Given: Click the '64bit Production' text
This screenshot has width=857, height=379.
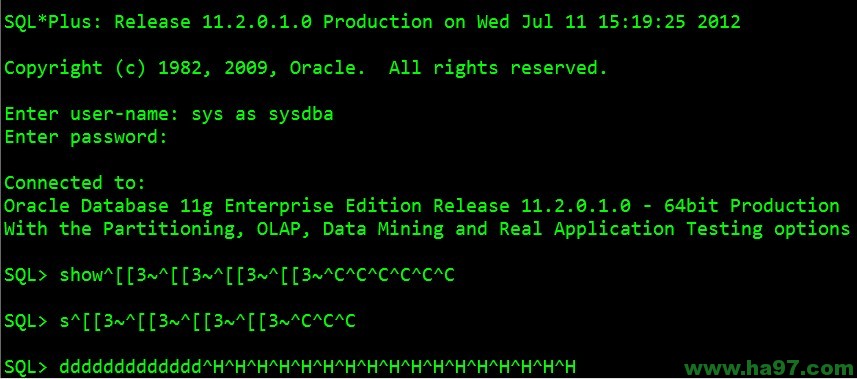Looking at the screenshot, I should tap(752, 206).
